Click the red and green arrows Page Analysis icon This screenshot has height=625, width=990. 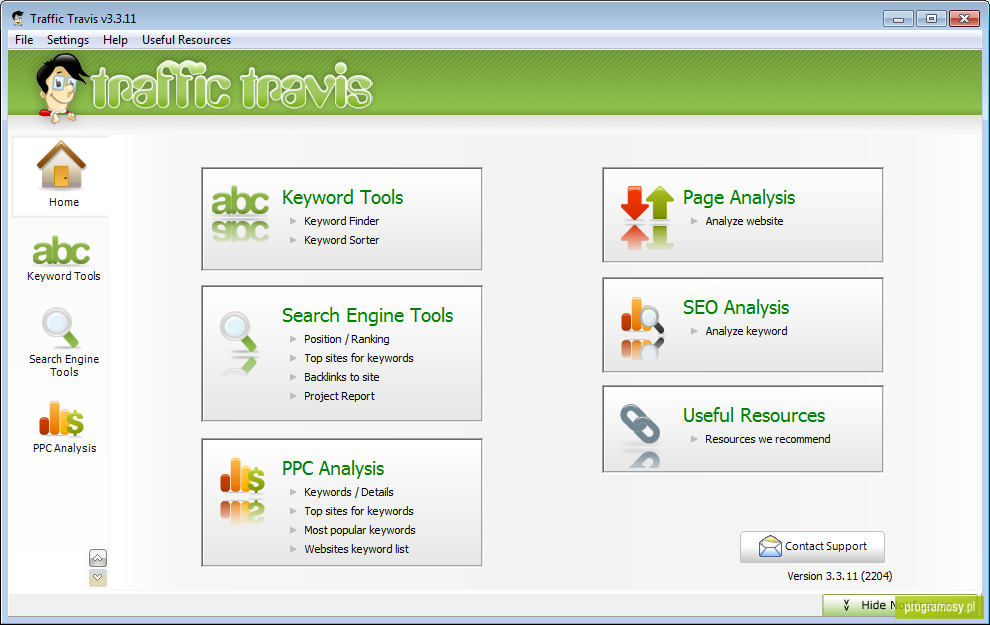tap(647, 217)
